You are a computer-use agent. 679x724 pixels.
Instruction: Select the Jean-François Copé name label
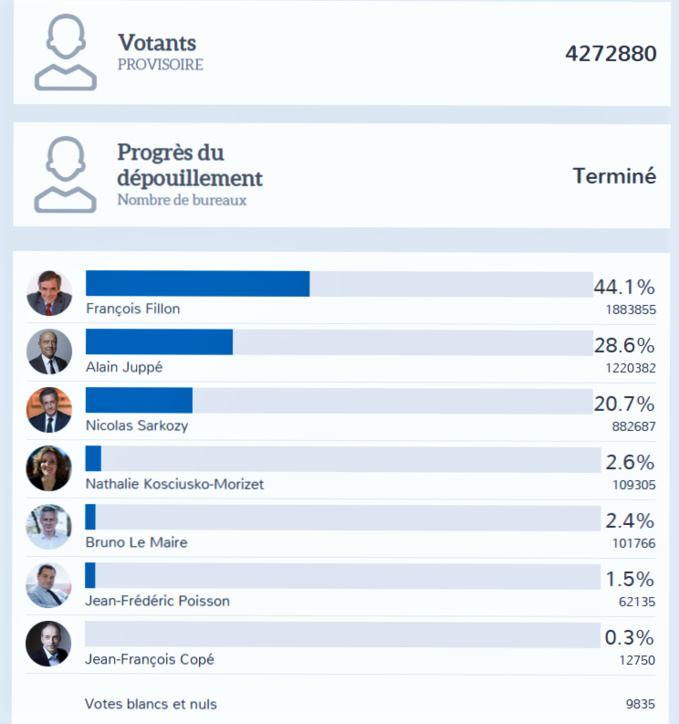click(150, 660)
